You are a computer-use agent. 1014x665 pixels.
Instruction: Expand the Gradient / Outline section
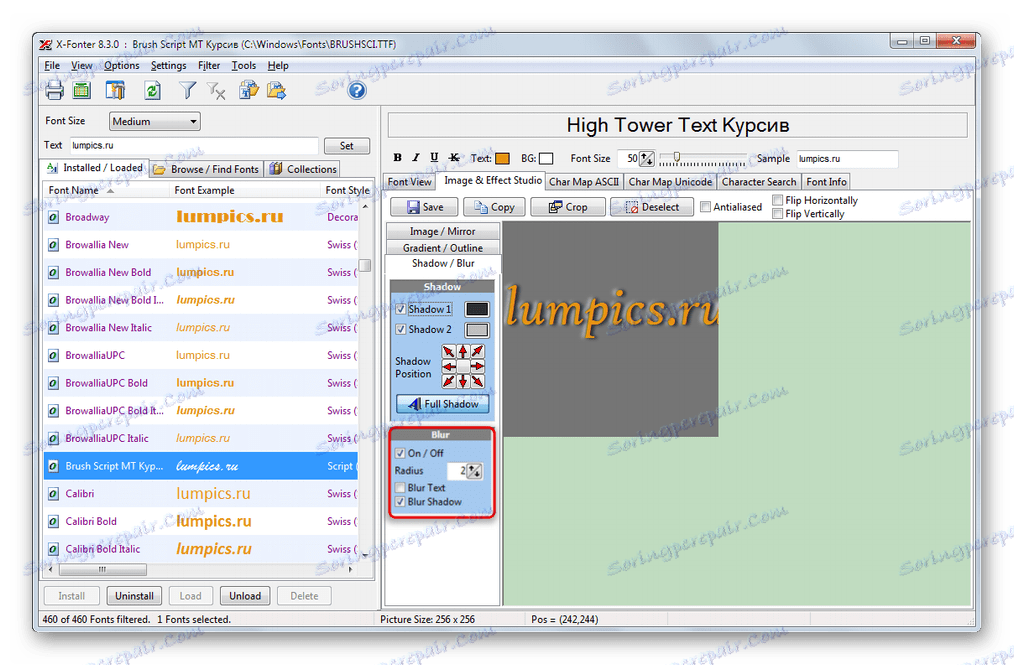click(x=442, y=248)
